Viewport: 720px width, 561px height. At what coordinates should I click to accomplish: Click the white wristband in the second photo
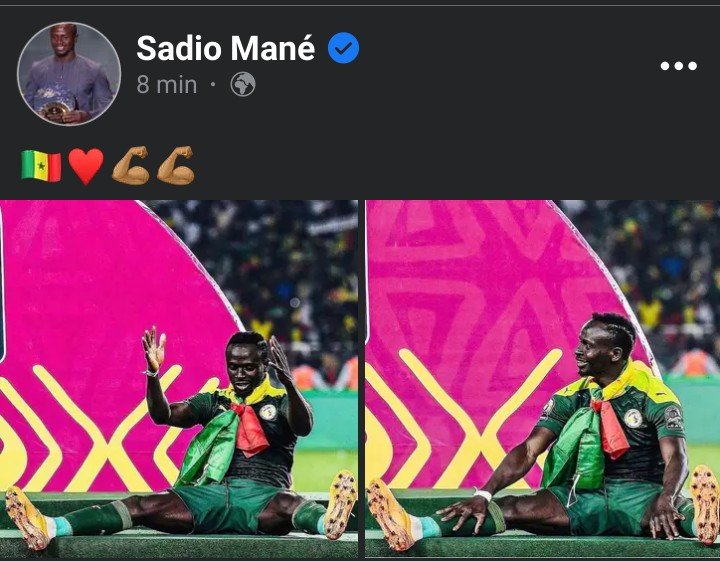click(x=483, y=495)
